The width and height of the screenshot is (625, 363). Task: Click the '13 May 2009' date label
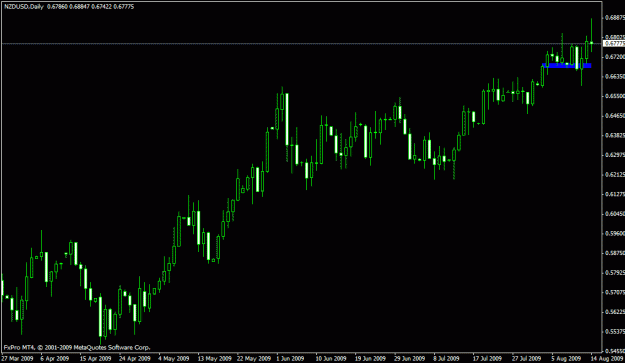coord(214,358)
